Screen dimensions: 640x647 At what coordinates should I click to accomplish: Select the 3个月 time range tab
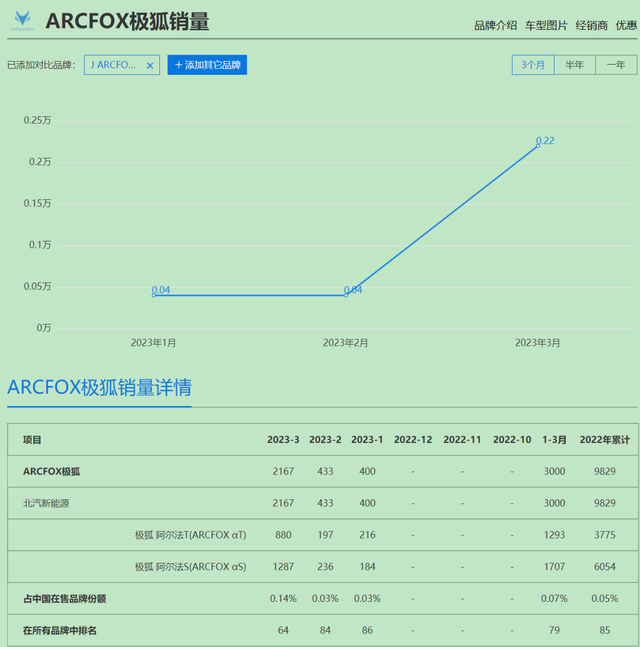533,65
